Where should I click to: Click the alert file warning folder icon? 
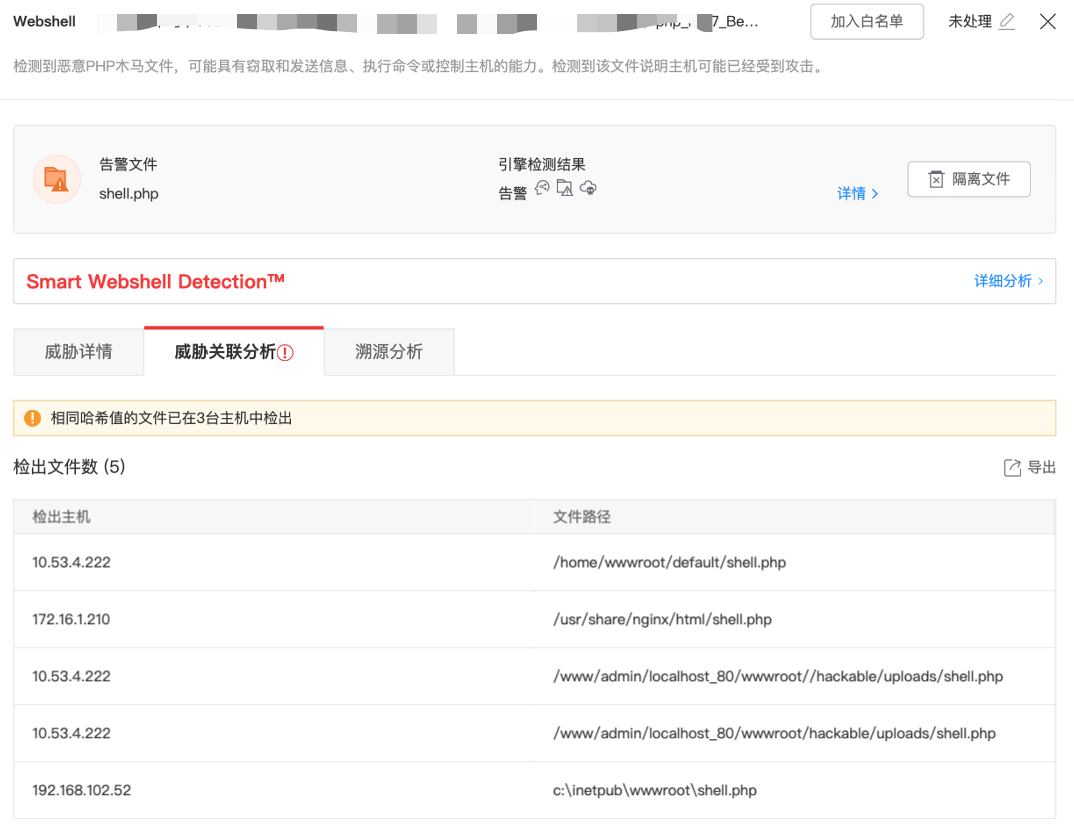[x=57, y=179]
